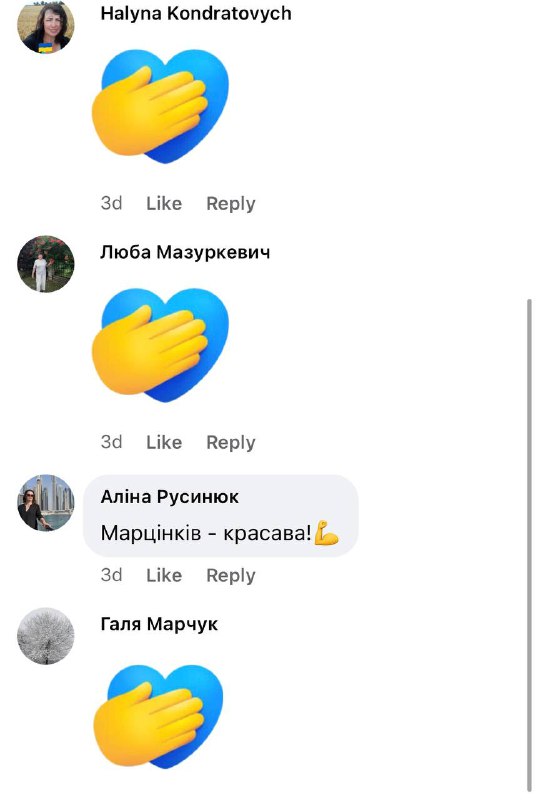Reply to Аліна Русинюк's comment
The width and height of the screenshot is (536, 800).
pyautogui.click(x=231, y=575)
